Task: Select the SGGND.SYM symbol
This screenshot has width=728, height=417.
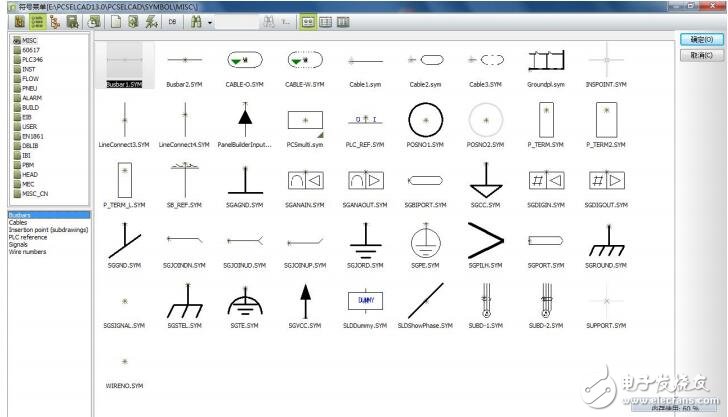Action: click(124, 241)
